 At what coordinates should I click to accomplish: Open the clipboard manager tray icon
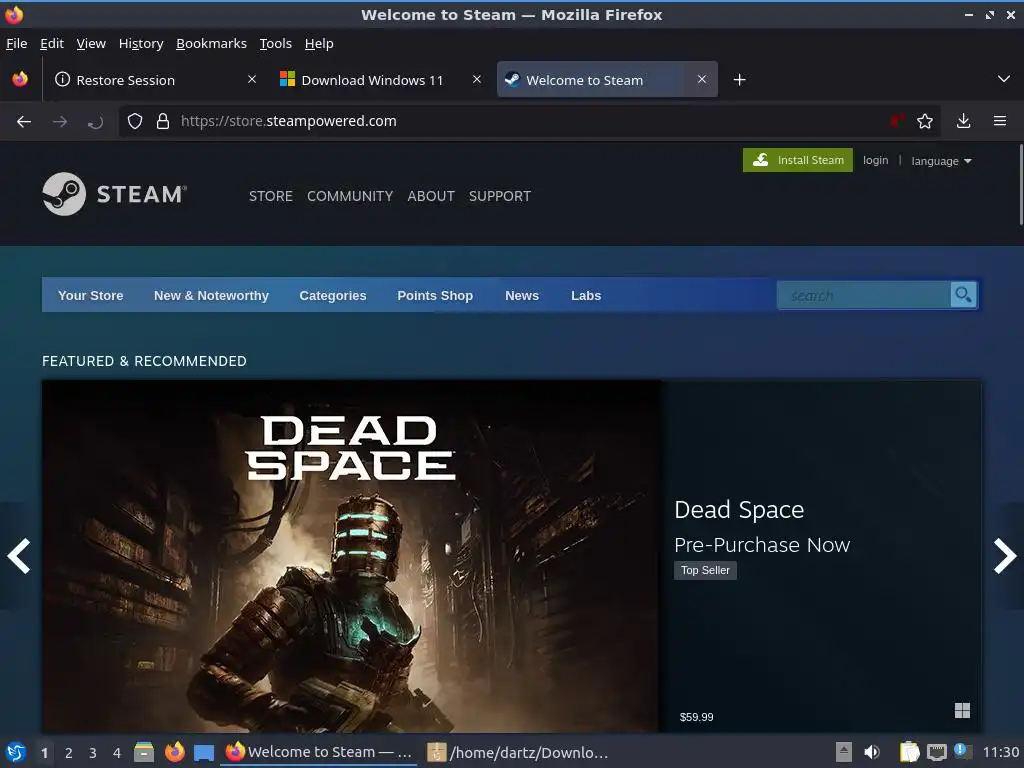[909, 752]
